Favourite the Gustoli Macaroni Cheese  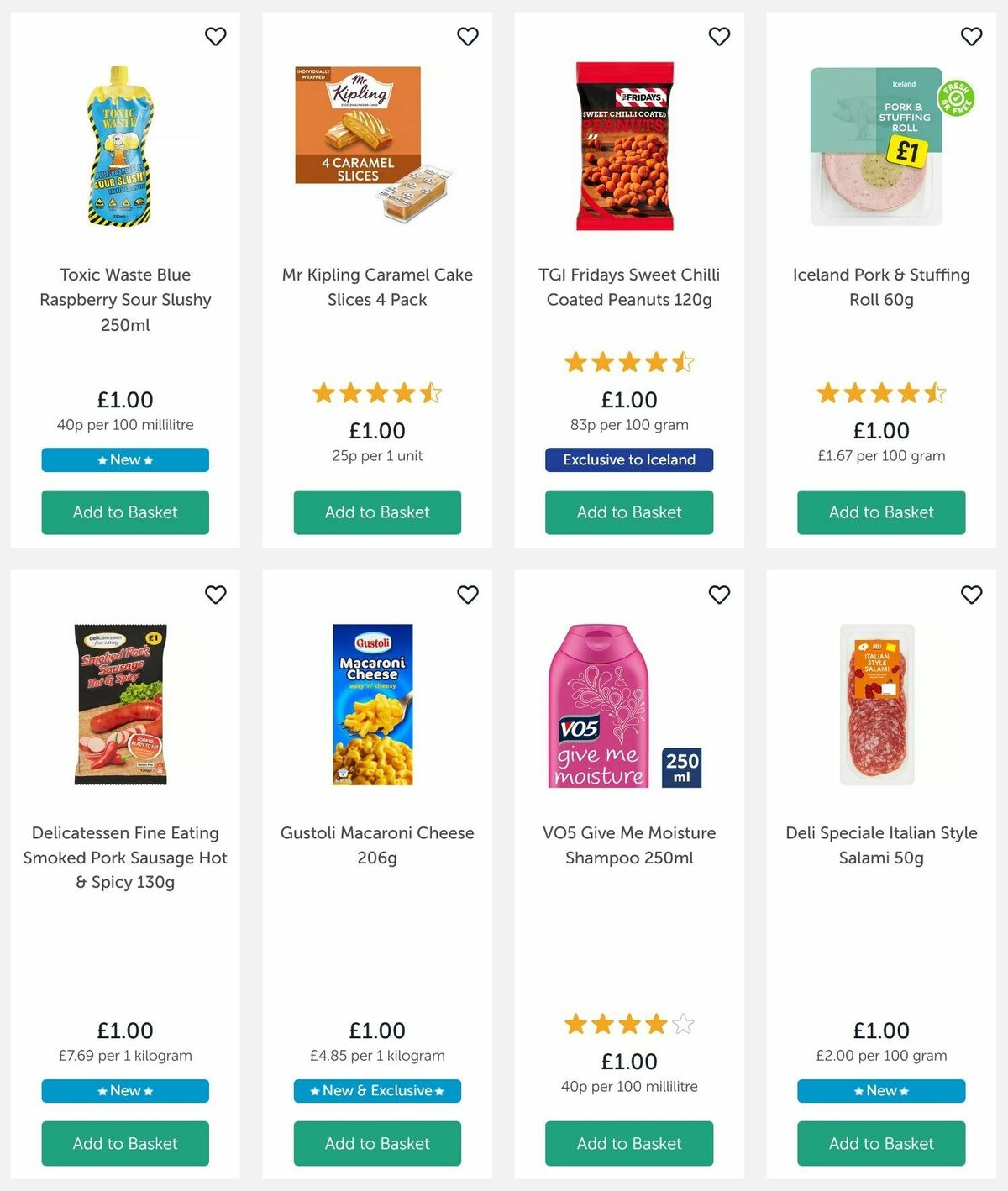point(468,595)
